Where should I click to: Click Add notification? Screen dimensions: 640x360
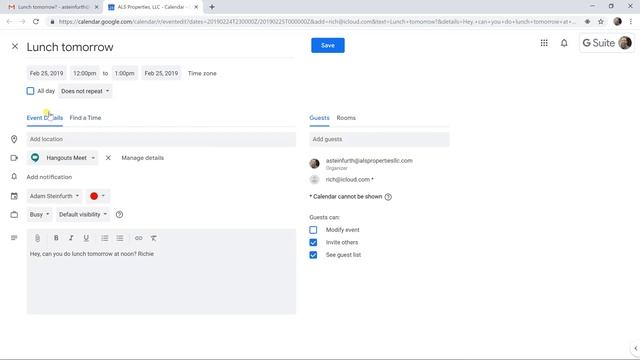coord(49,177)
